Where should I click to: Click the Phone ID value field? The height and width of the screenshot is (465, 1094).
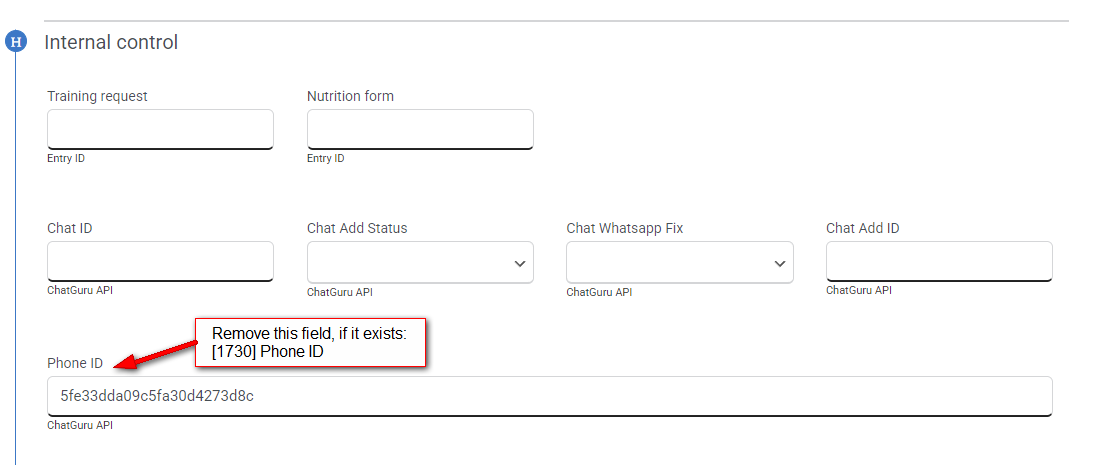(x=549, y=396)
